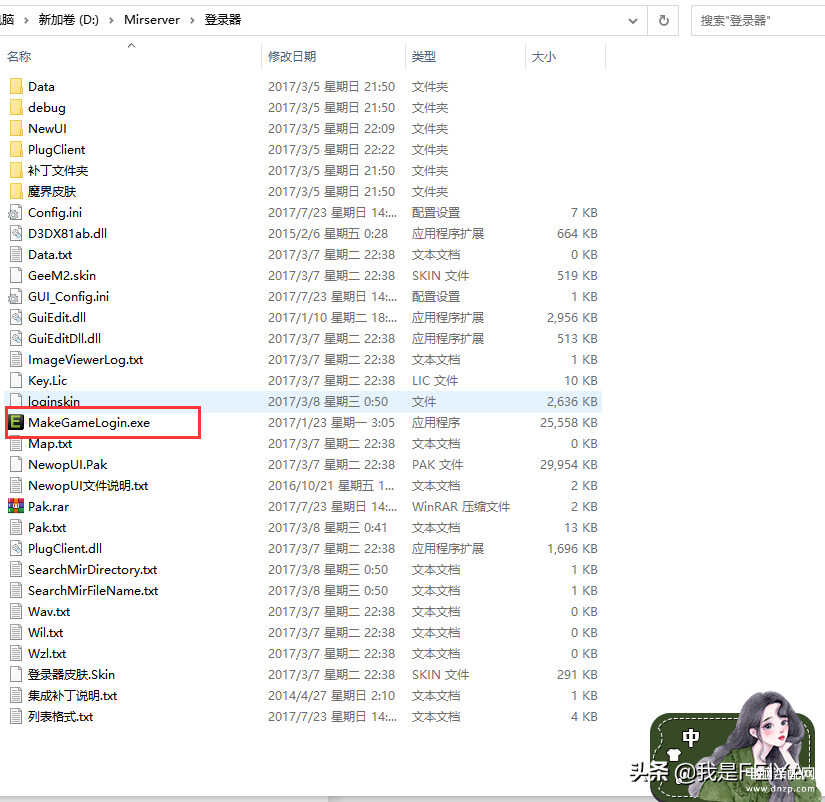This screenshot has width=825, height=802.
Task: Expand the chevron before 新加卷 (D:)
Action: (26, 20)
